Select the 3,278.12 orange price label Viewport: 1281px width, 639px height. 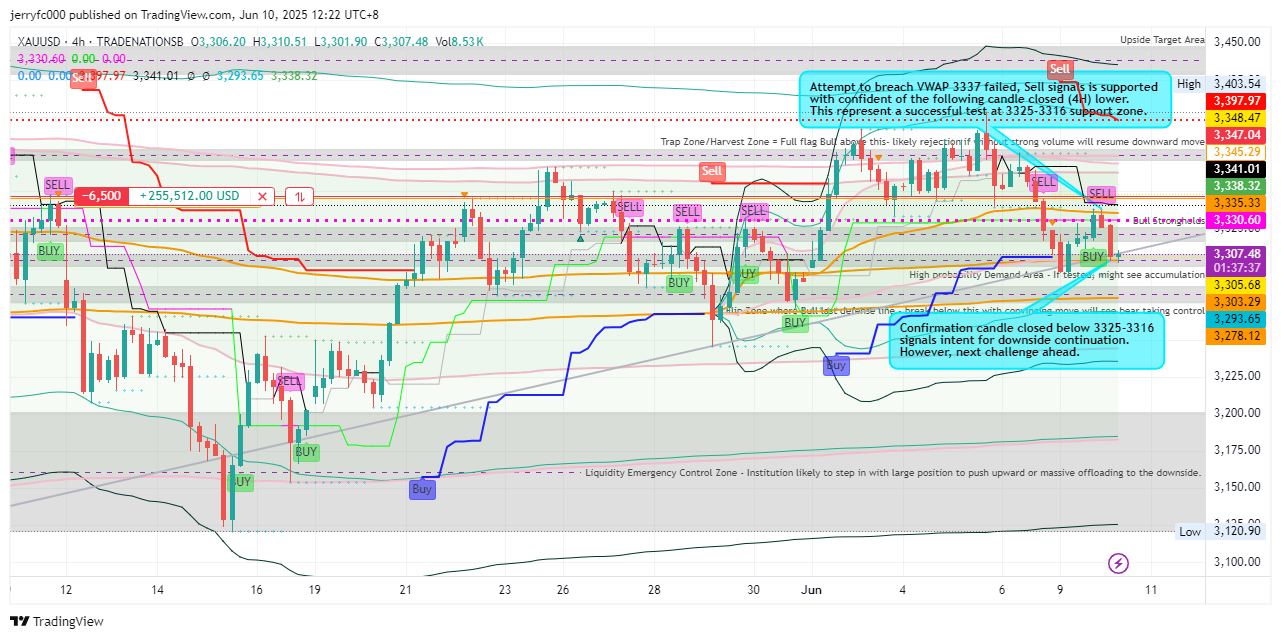1237,336
